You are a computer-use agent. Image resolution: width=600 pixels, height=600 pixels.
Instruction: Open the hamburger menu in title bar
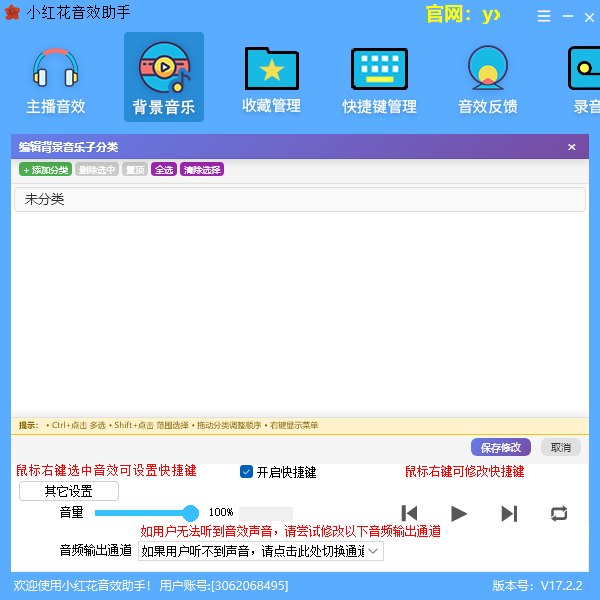click(x=543, y=16)
